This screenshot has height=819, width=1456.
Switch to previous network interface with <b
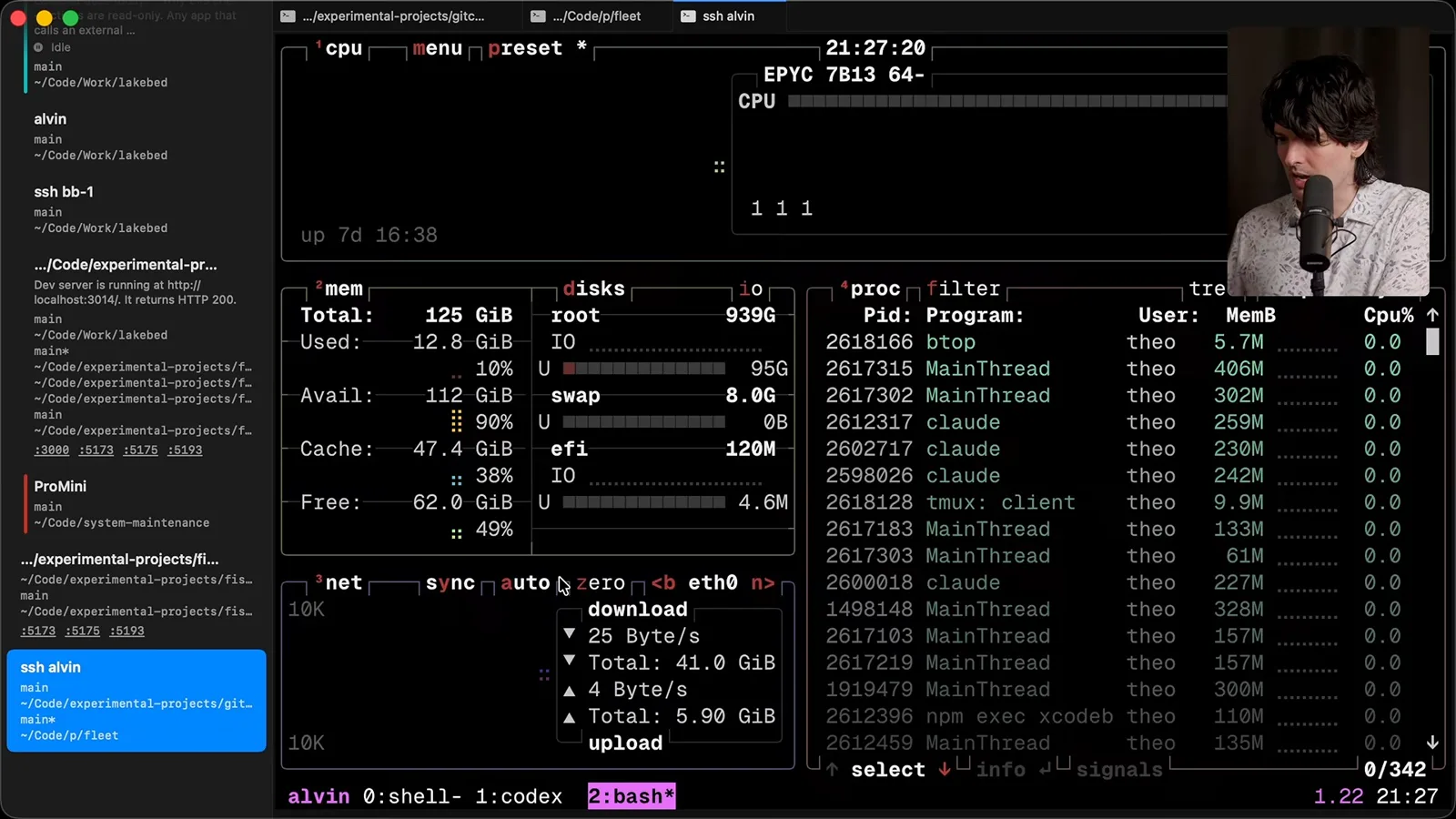tap(663, 582)
